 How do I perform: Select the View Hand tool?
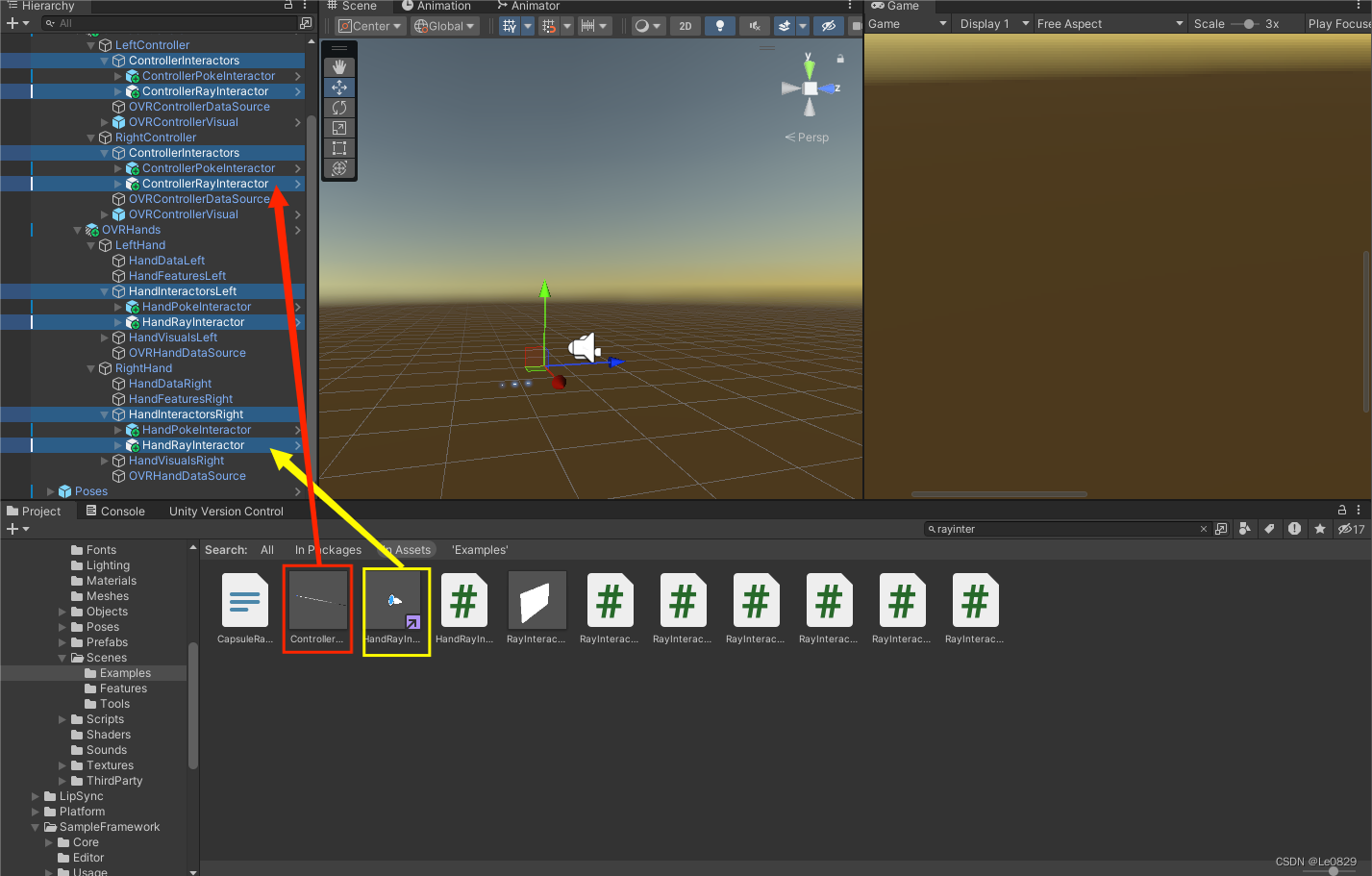tap(339, 66)
